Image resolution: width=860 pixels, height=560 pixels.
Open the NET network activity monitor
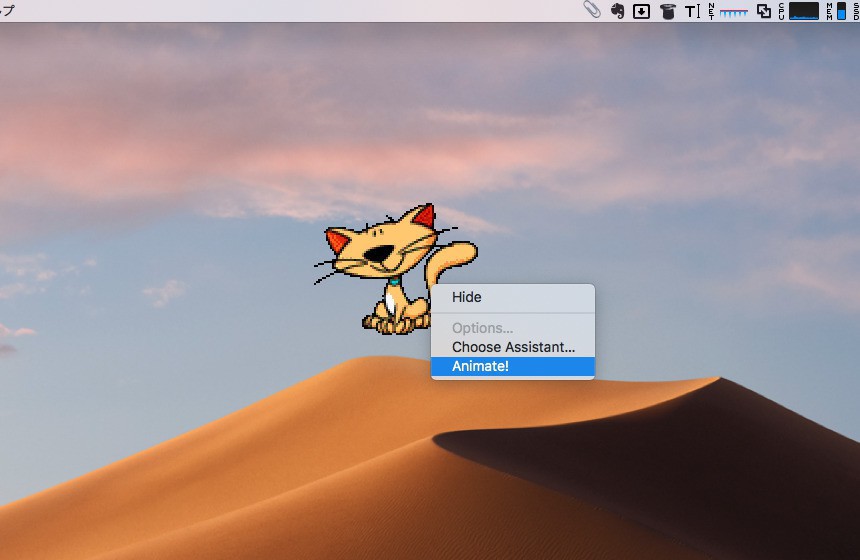coord(728,11)
